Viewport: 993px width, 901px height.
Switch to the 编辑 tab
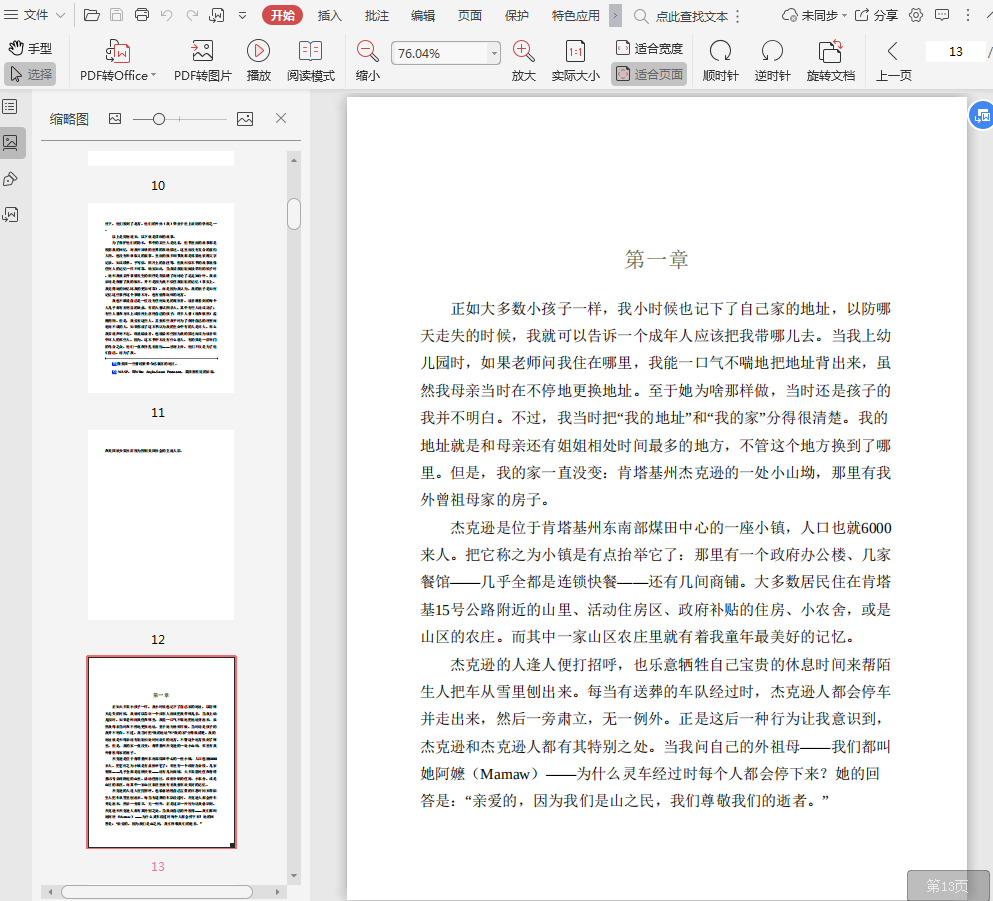(x=422, y=15)
